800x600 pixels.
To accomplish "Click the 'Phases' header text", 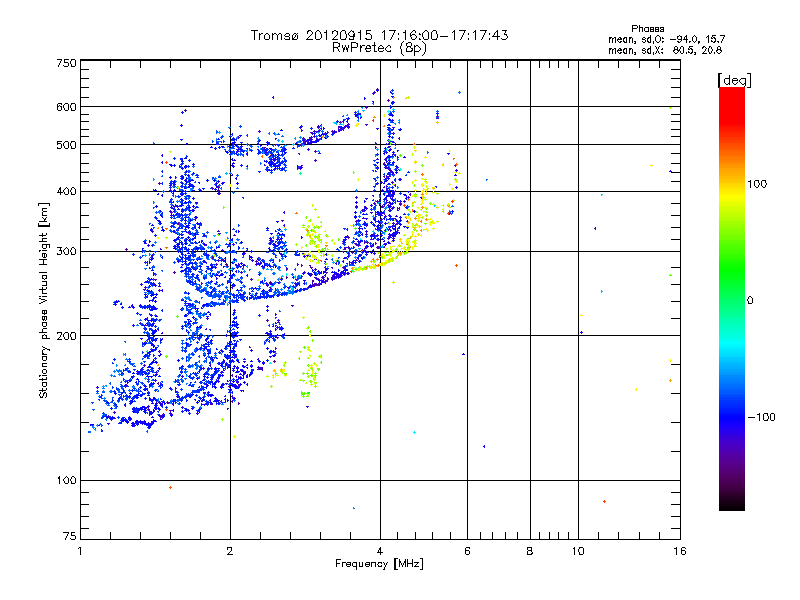I will [x=647, y=29].
